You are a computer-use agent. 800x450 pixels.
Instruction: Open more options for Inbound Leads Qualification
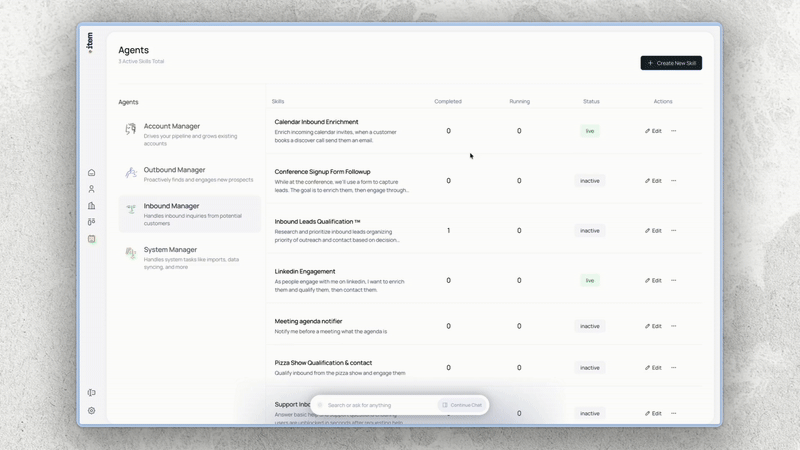point(674,231)
